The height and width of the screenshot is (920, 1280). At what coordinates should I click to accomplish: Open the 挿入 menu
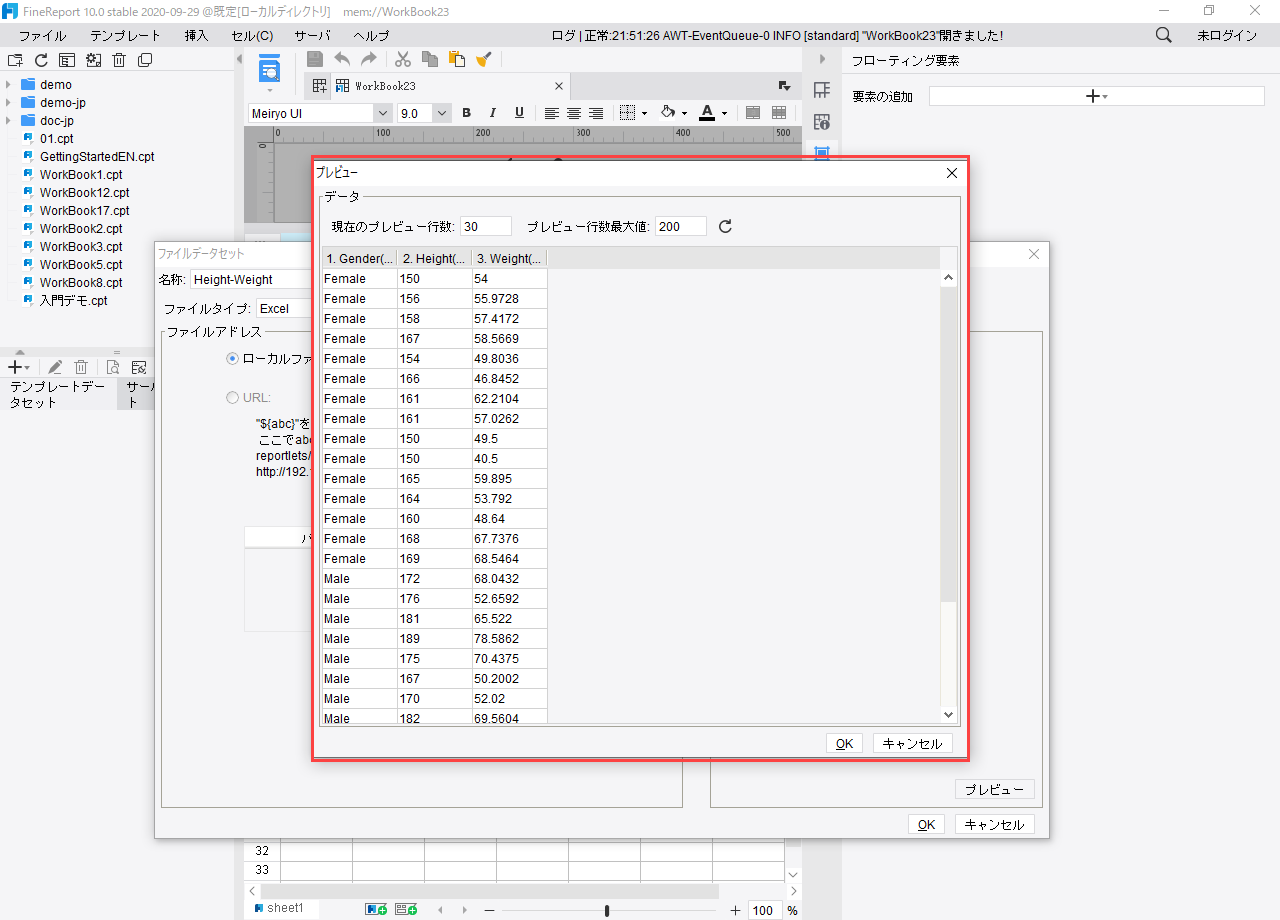tap(197, 35)
